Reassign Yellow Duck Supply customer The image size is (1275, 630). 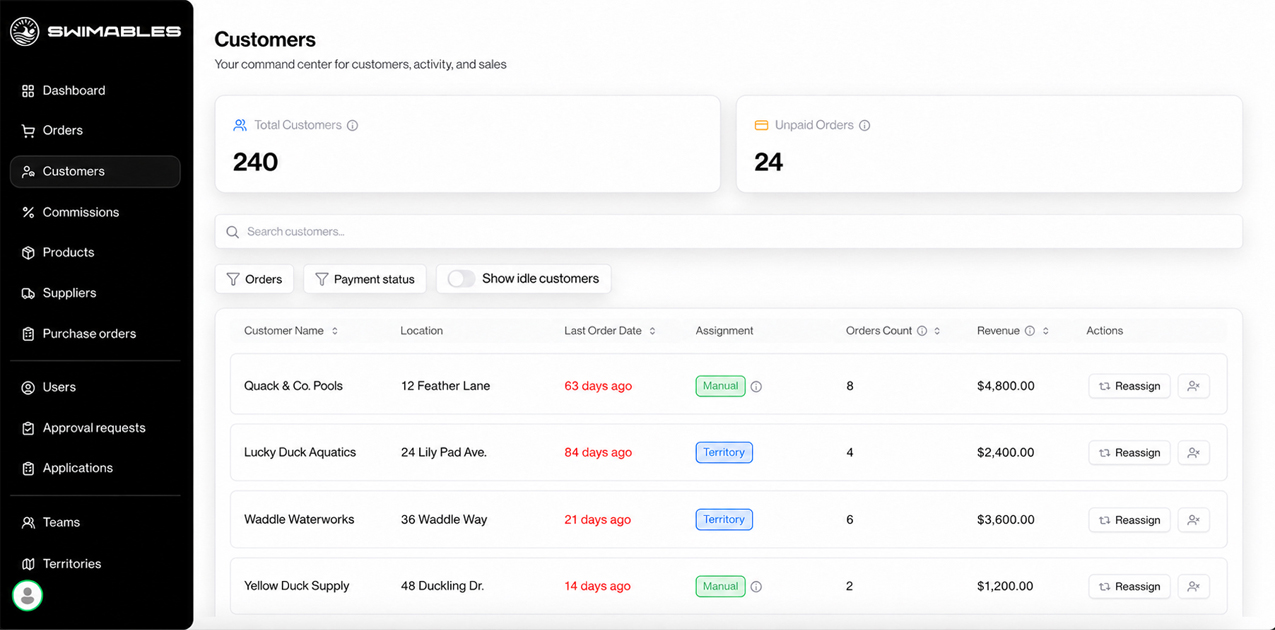click(1129, 587)
